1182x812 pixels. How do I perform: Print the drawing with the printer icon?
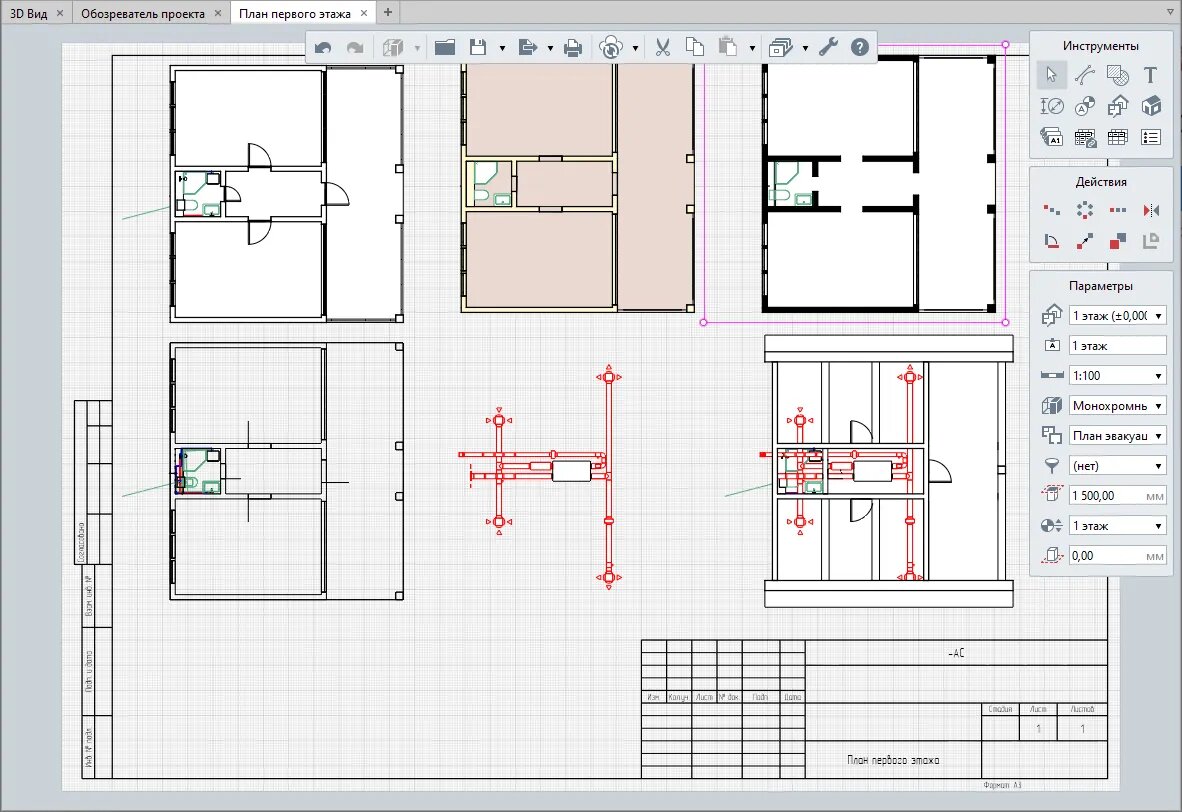click(573, 47)
